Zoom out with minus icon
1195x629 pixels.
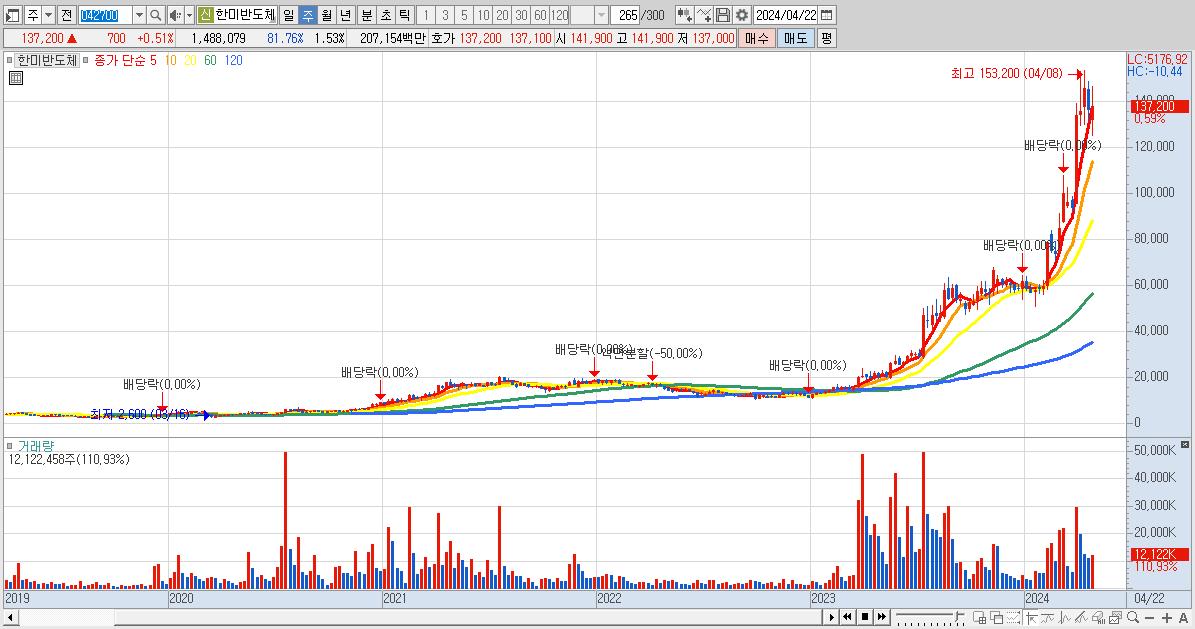(1149, 618)
